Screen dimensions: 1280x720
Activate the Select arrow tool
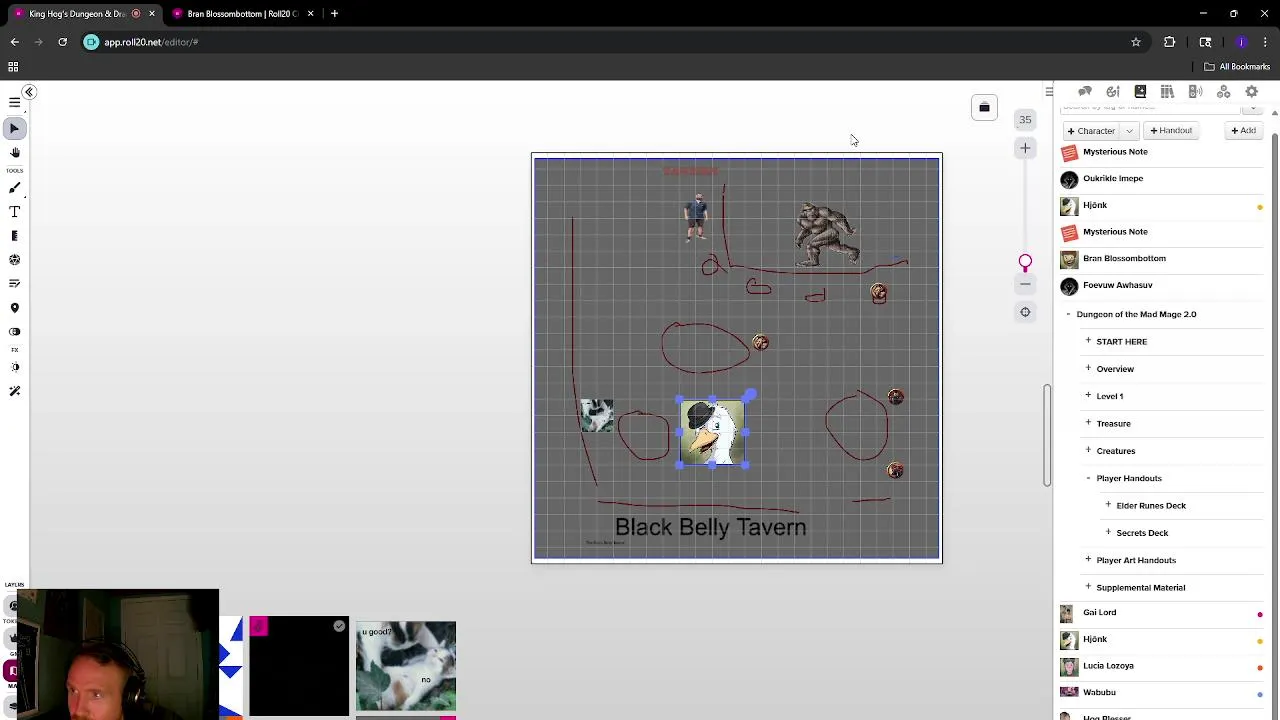(14, 129)
